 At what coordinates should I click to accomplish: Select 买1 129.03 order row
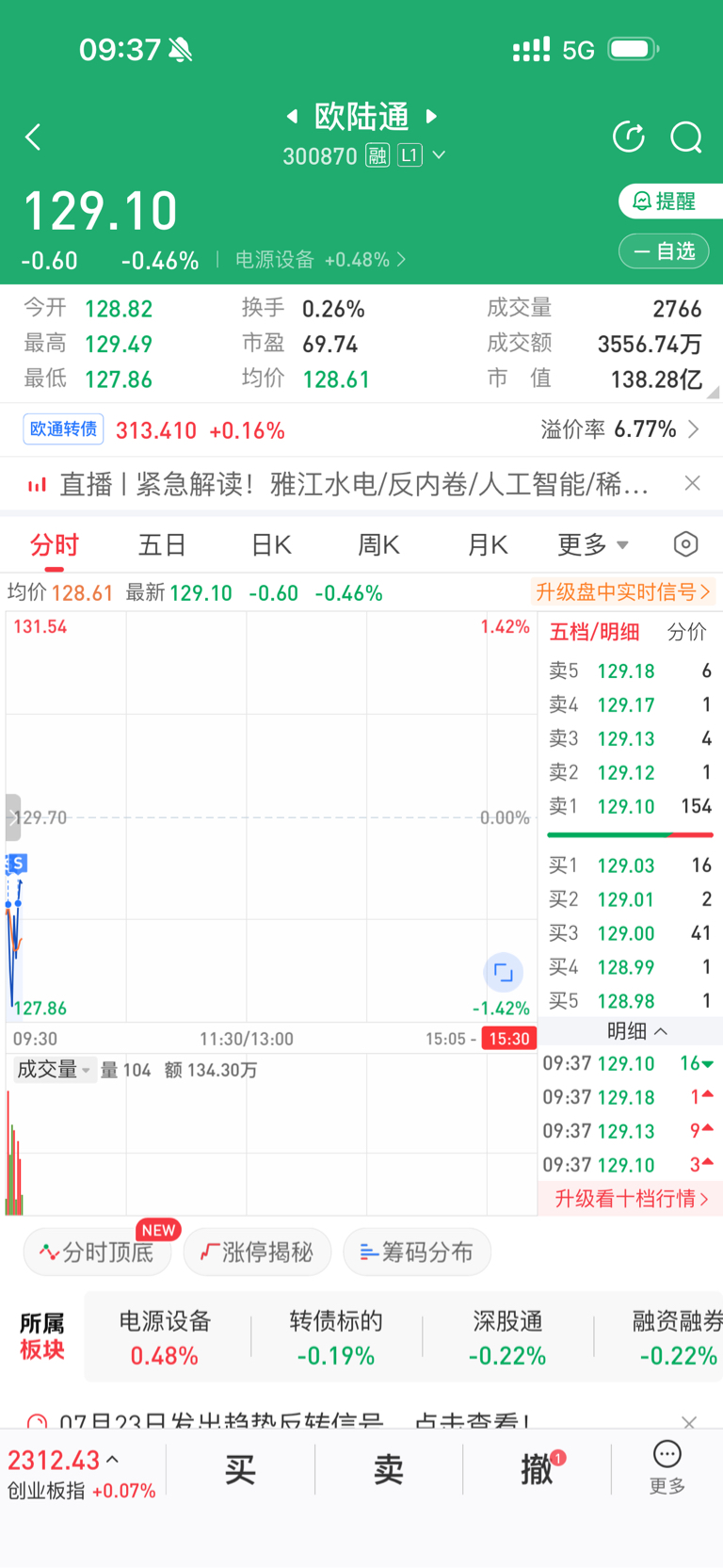630,865
